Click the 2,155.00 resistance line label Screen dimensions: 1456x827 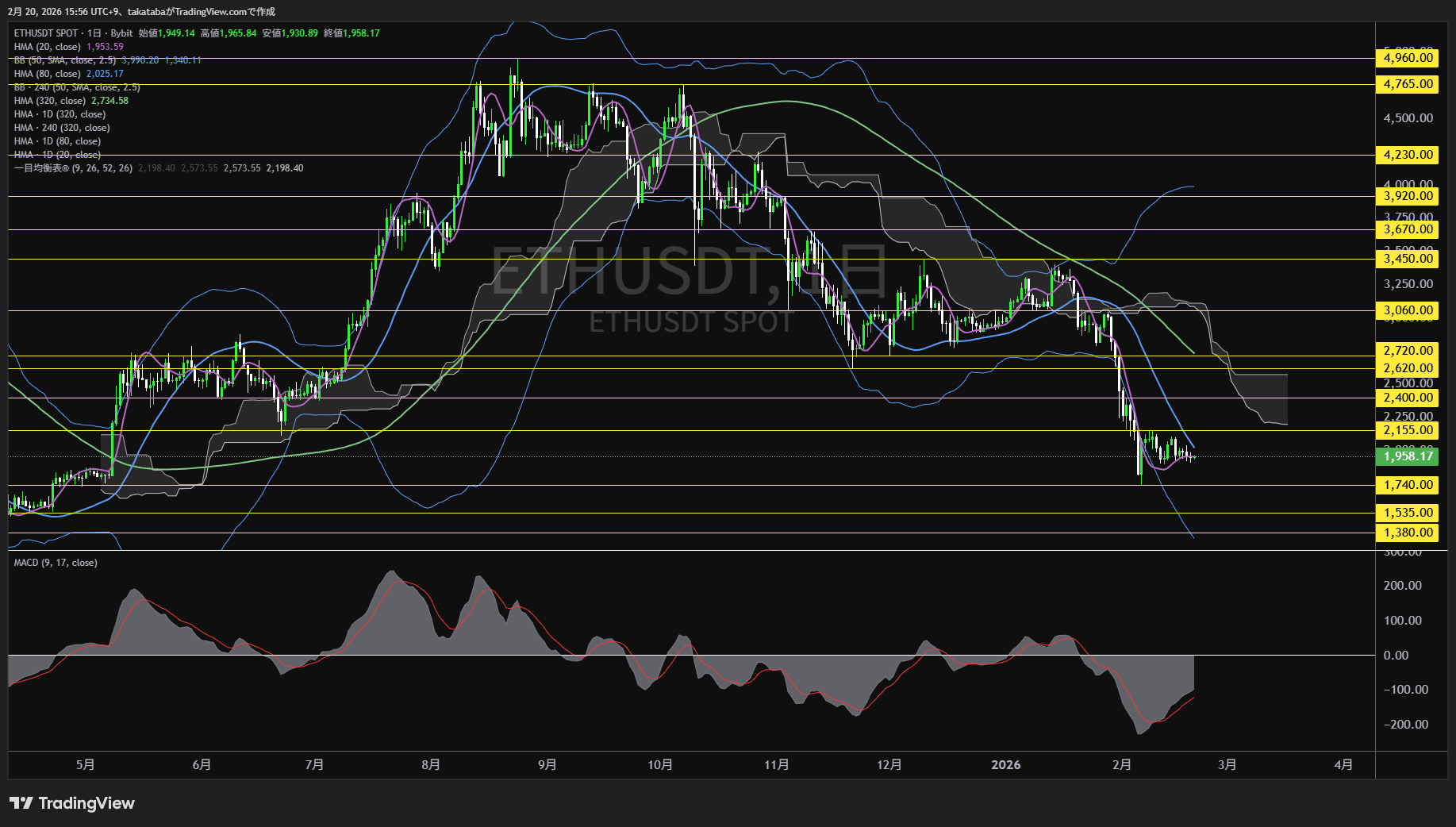(1408, 430)
